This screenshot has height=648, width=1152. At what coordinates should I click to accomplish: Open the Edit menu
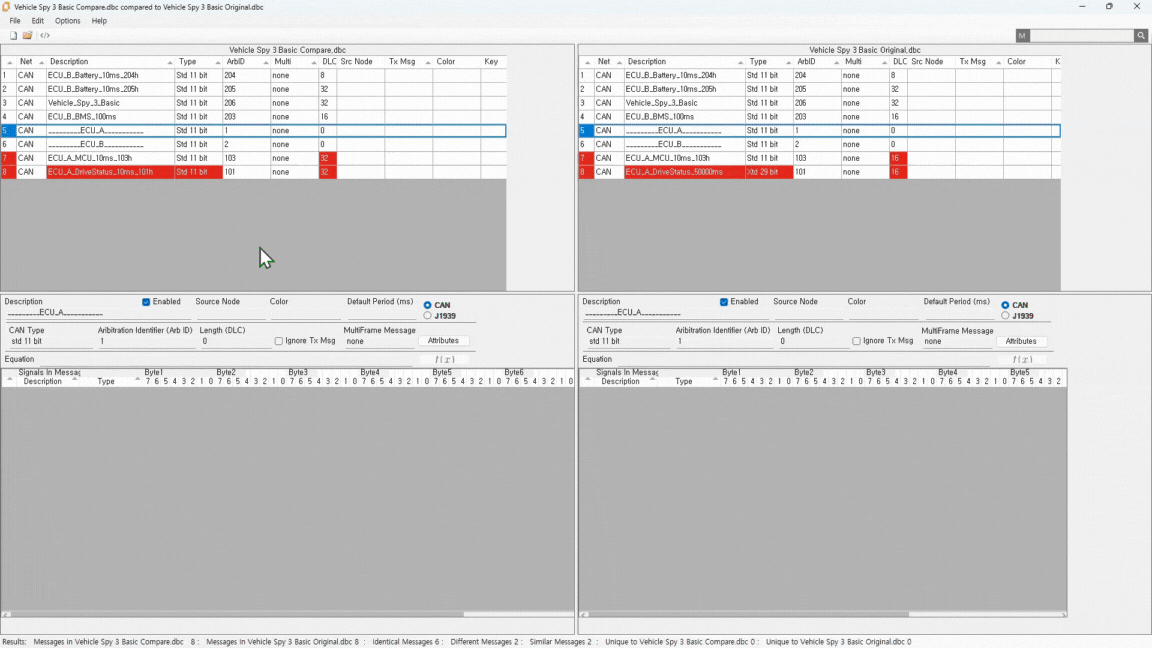[37, 21]
